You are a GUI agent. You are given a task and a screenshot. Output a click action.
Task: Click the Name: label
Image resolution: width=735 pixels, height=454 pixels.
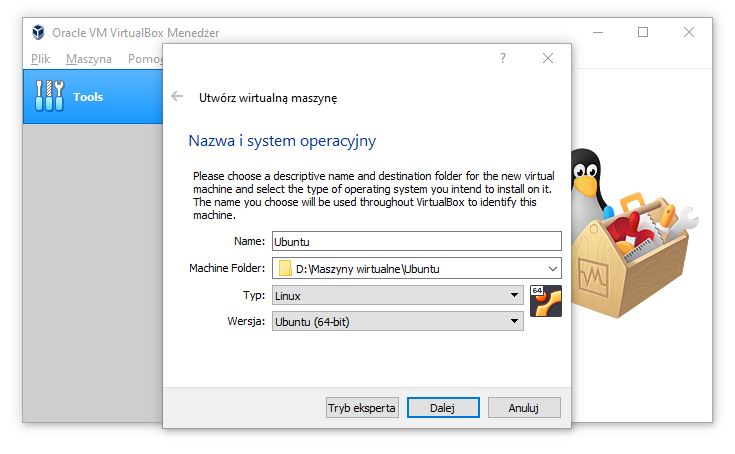(249, 241)
